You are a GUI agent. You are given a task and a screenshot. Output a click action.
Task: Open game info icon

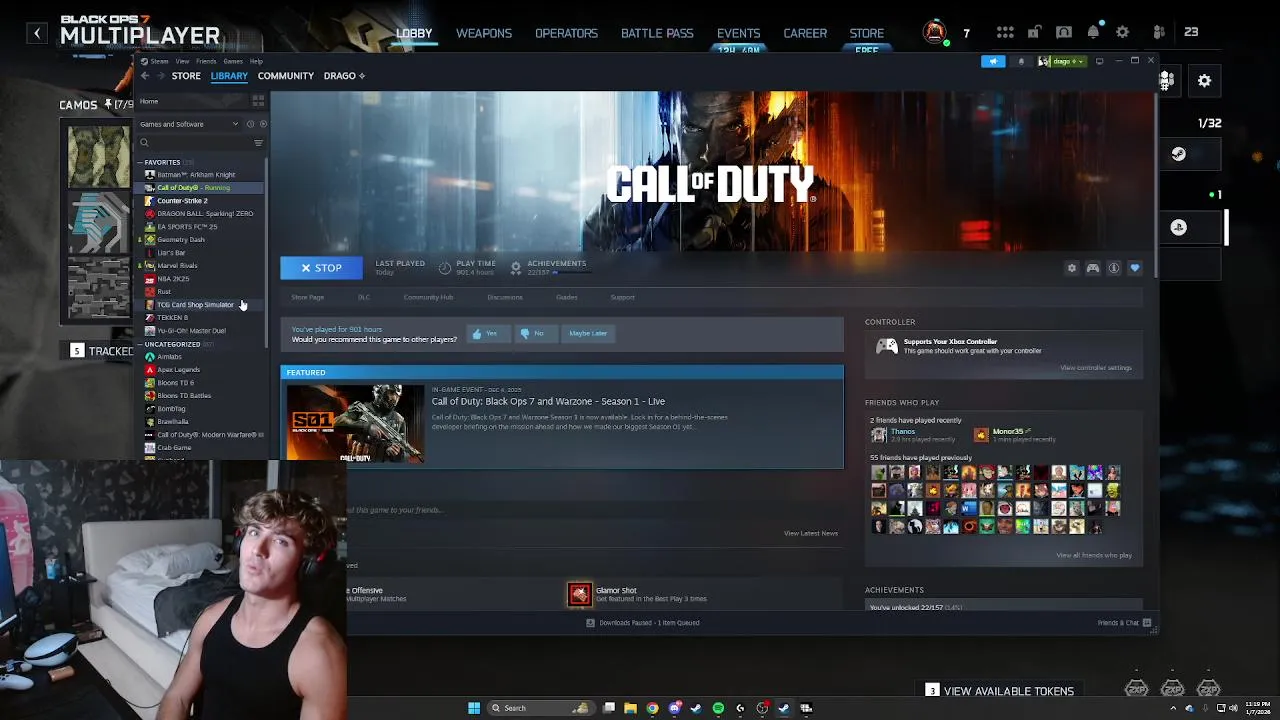click(1114, 268)
